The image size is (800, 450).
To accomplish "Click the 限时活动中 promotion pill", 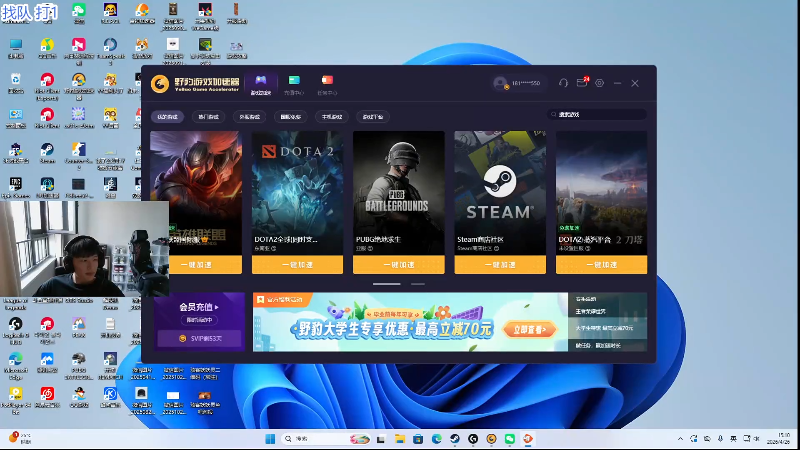I will pos(199,320).
